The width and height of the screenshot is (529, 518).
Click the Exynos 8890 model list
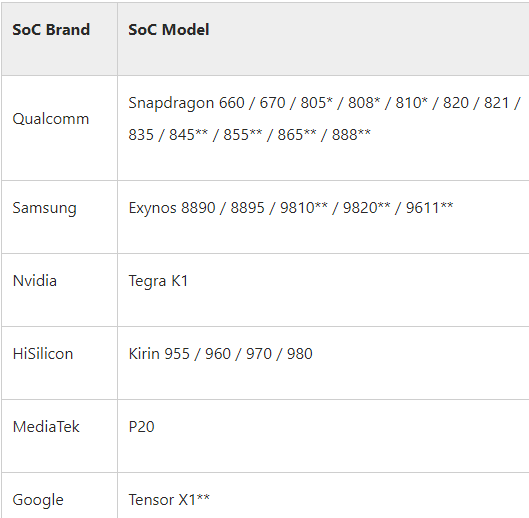(x=291, y=208)
